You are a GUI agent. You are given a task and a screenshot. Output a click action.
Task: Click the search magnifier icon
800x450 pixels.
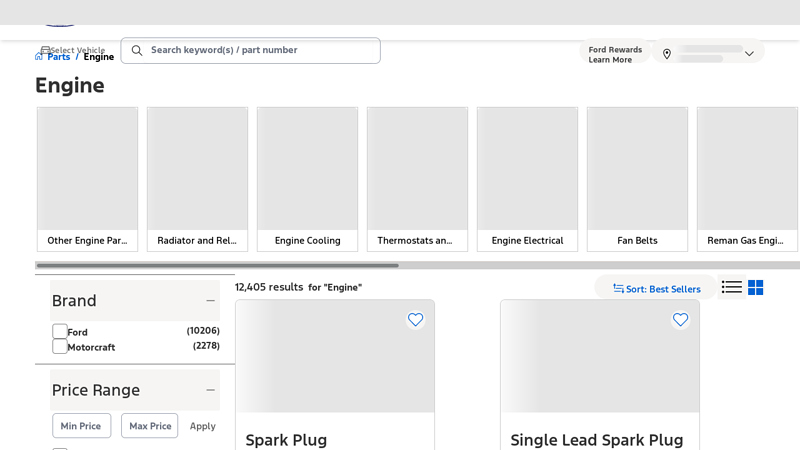pyautogui.click(x=137, y=51)
